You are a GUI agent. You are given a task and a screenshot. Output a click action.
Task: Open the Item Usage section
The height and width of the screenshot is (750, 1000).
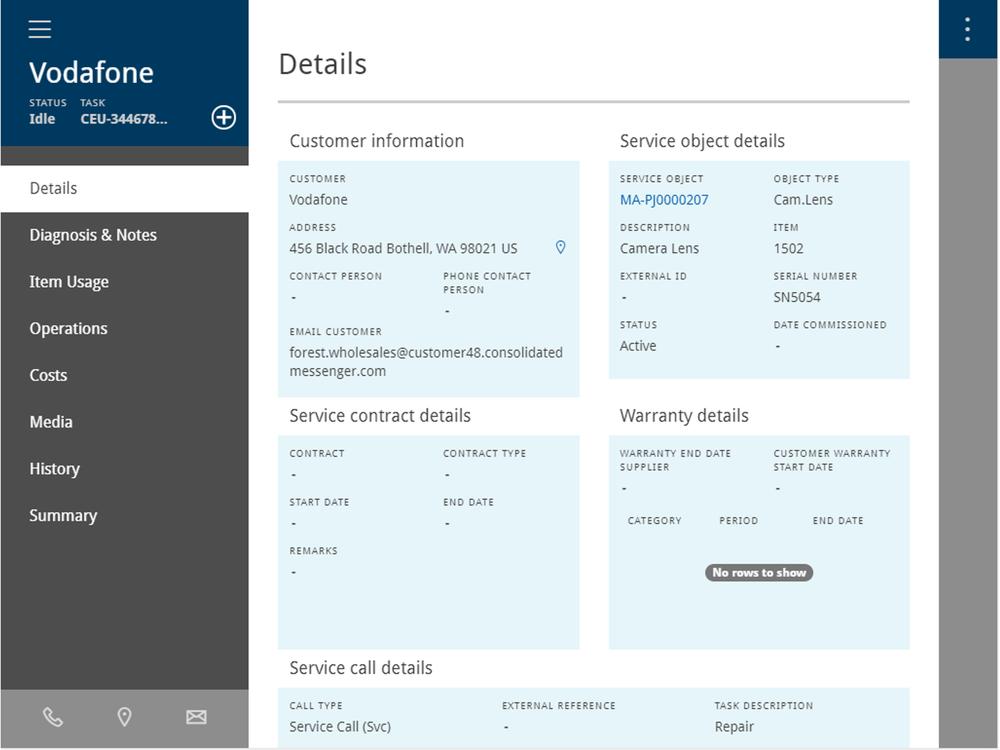(69, 282)
